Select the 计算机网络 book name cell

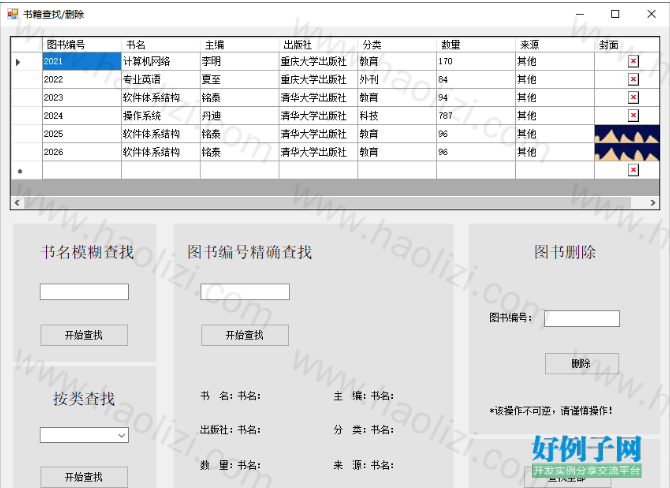tap(161, 62)
